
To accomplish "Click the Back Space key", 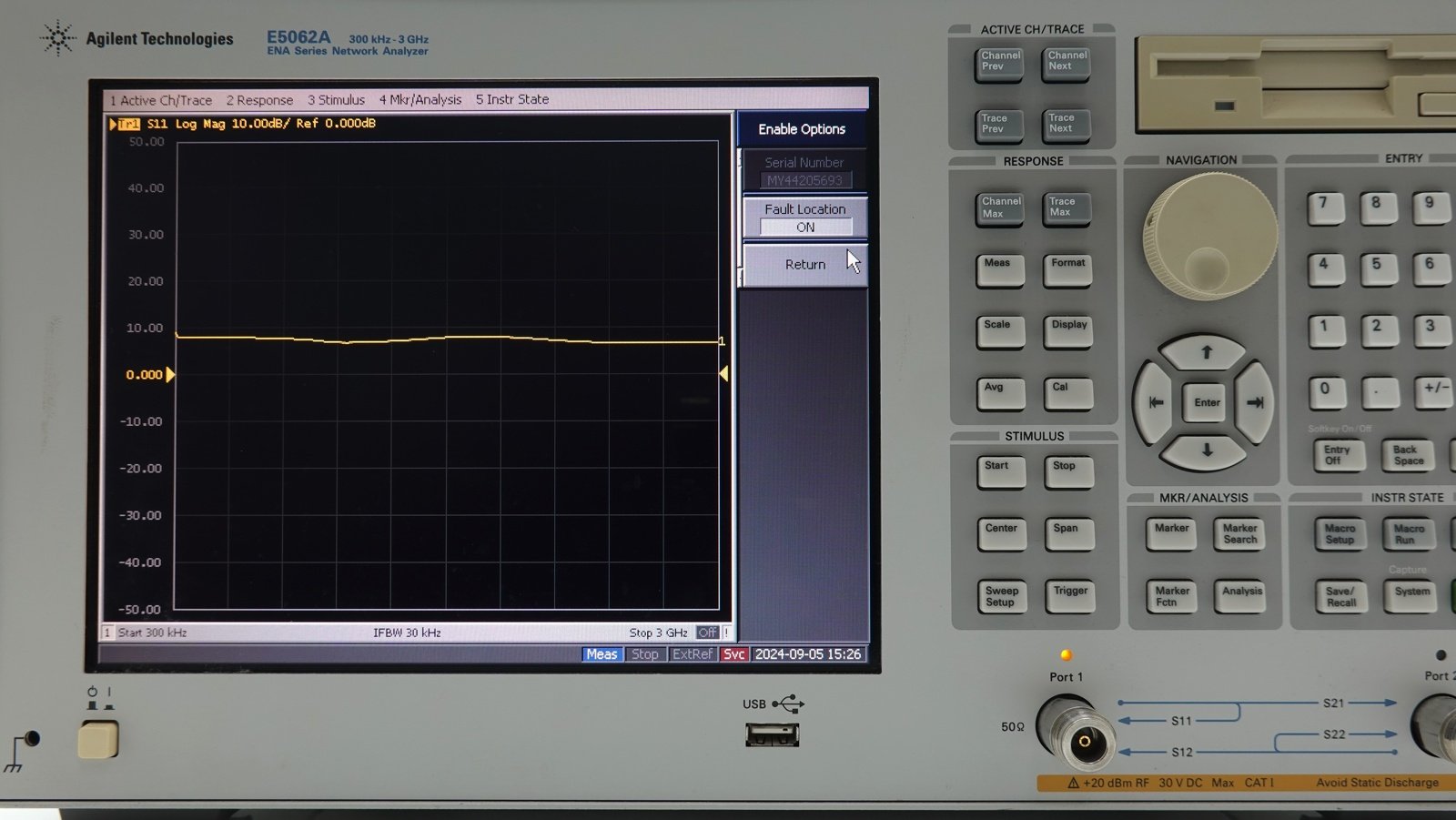I will 1408,455.
